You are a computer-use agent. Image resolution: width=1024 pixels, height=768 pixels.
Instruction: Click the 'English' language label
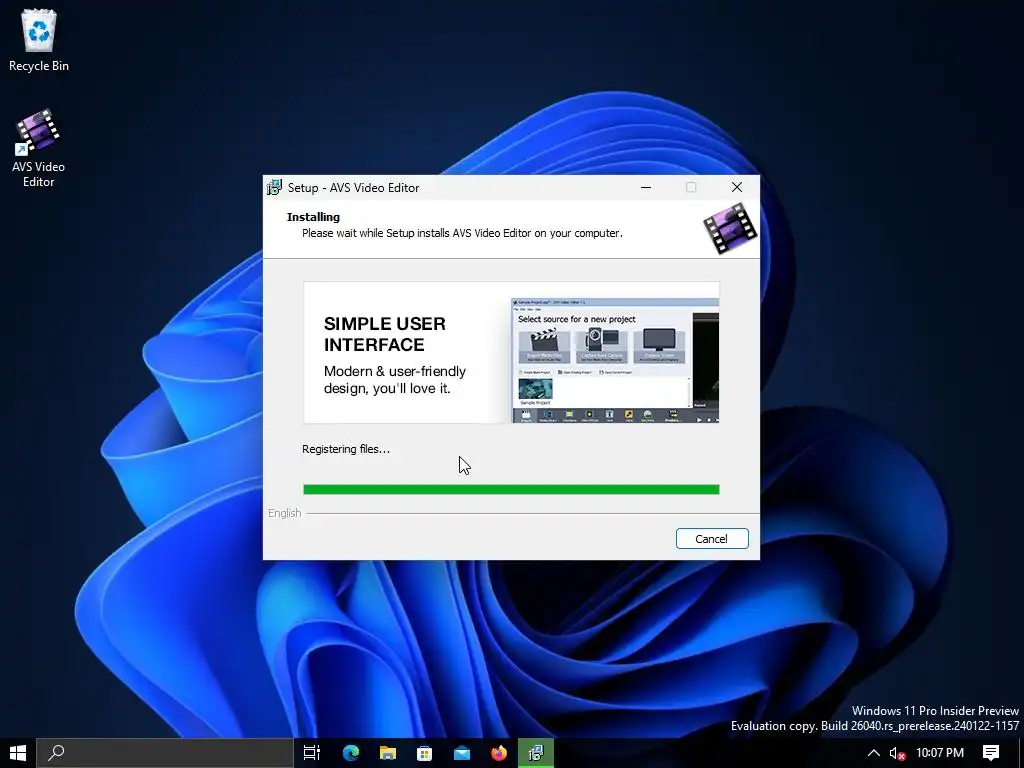pyautogui.click(x=285, y=513)
